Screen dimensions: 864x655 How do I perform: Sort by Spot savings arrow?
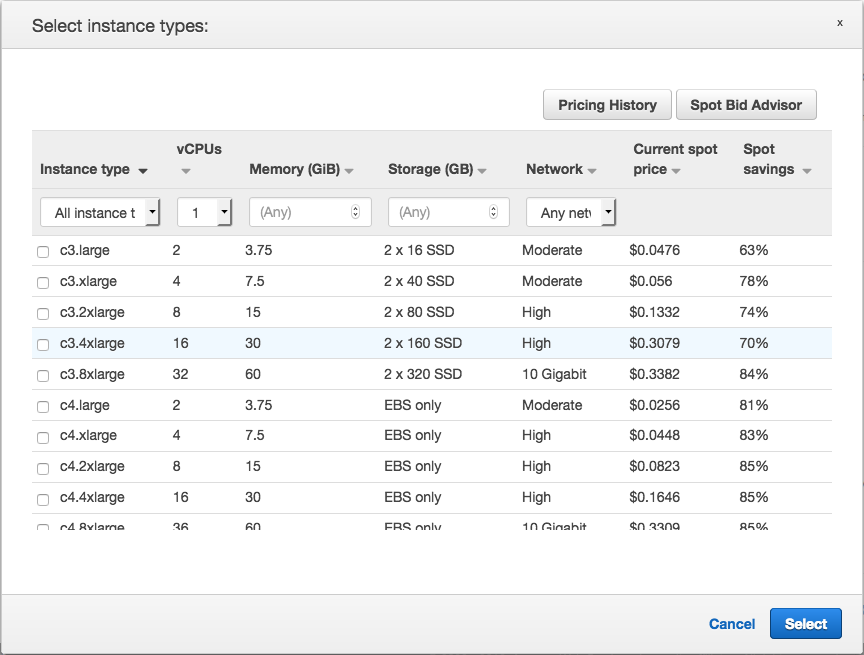pos(806,171)
